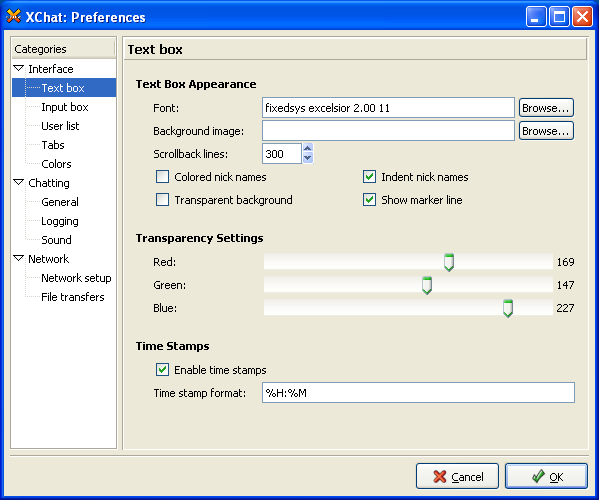Open the Input box settings
This screenshot has width=599, height=501.
click(x=65, y=107)
